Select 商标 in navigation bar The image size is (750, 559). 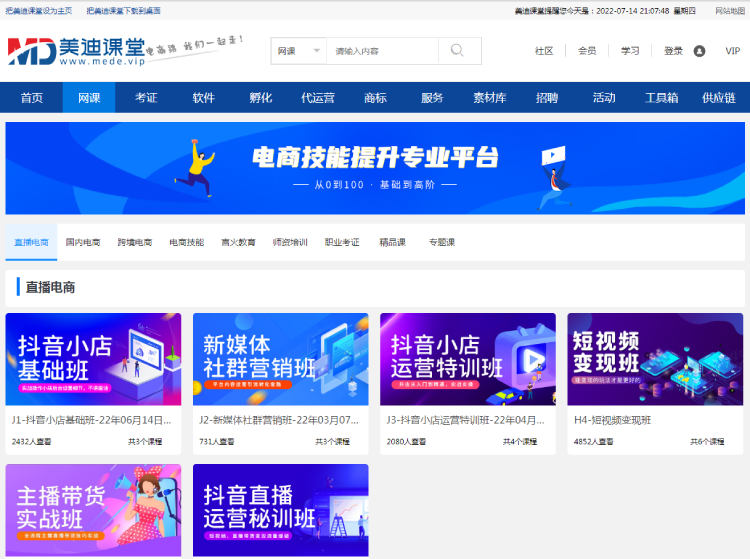coord(375,98)
